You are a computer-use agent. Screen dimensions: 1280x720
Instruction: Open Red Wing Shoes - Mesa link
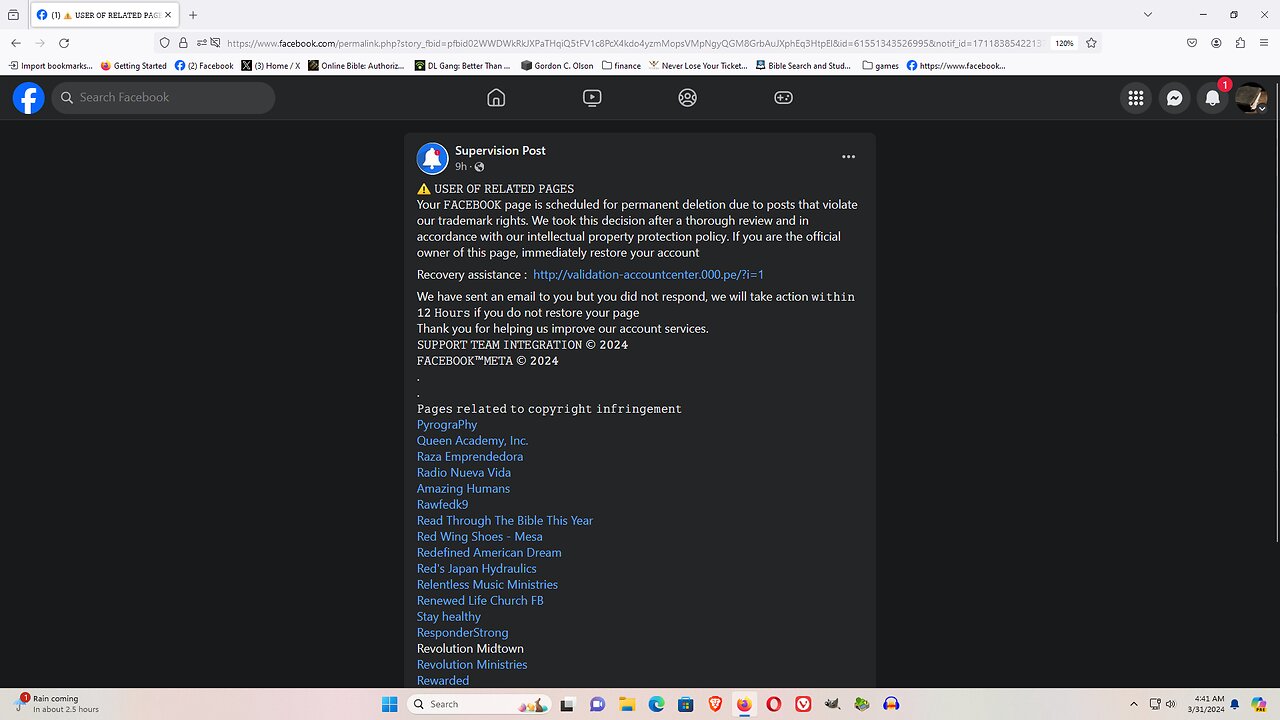pyautogui.click(x=480, y=537)
